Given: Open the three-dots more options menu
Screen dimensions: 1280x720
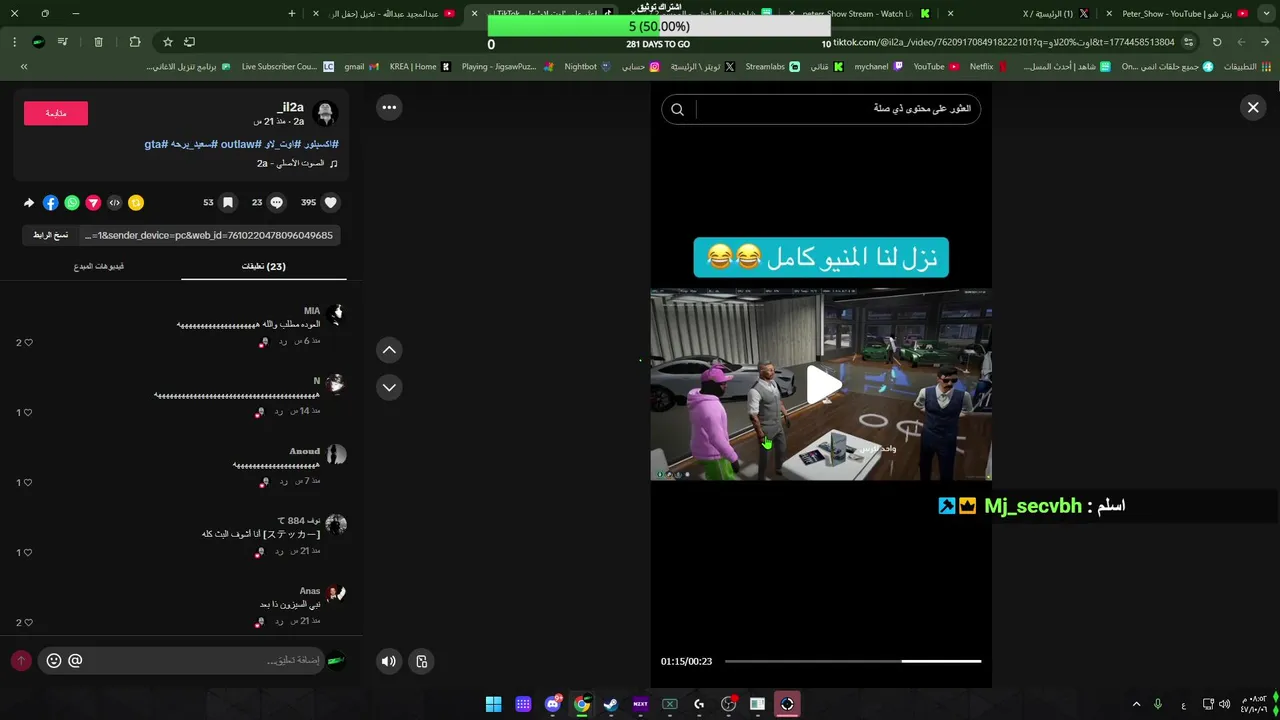Looking at the screenshot, I should [x=389, y=107].
